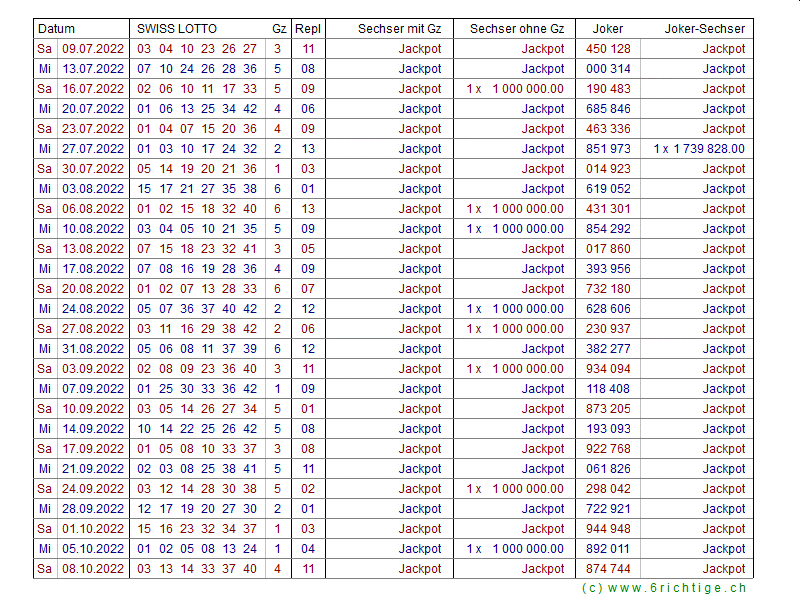The height and width of the screenshot is (600, 800).
Task: Click numbers 03 13 14 33 37 40
Action: pyautogui.click(x=197, y=569)
